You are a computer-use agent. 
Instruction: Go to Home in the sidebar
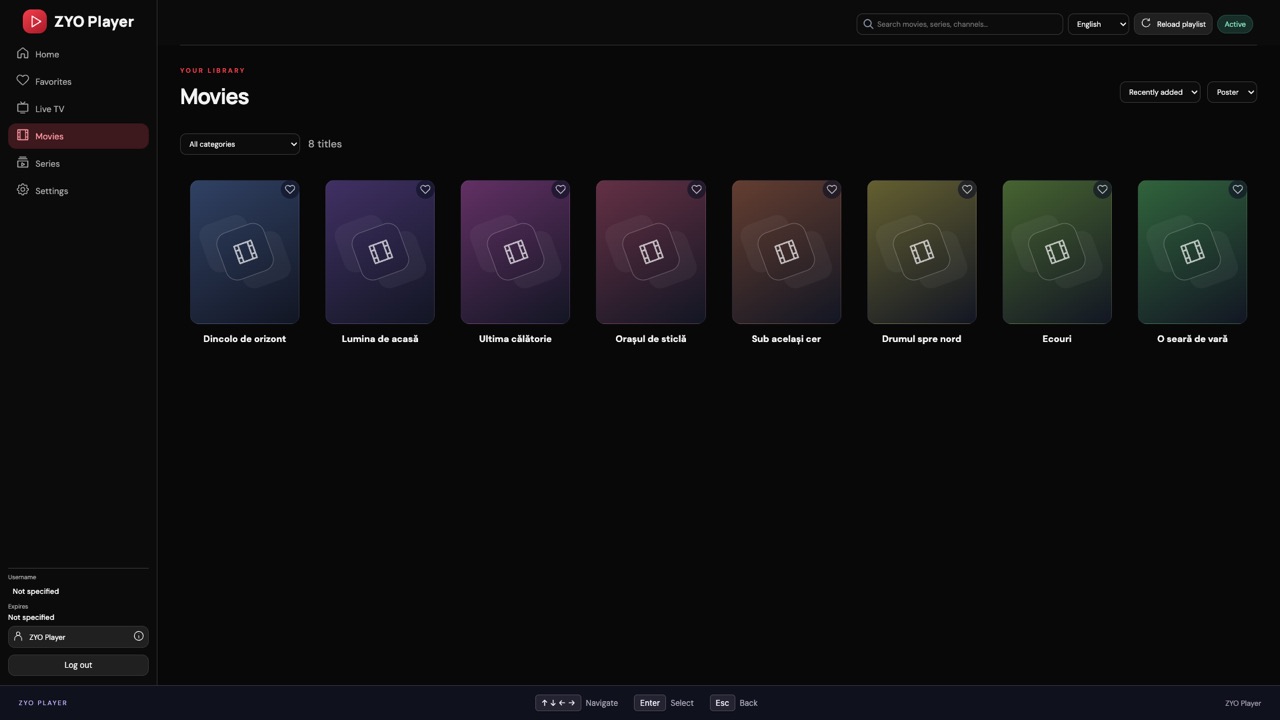78,54
